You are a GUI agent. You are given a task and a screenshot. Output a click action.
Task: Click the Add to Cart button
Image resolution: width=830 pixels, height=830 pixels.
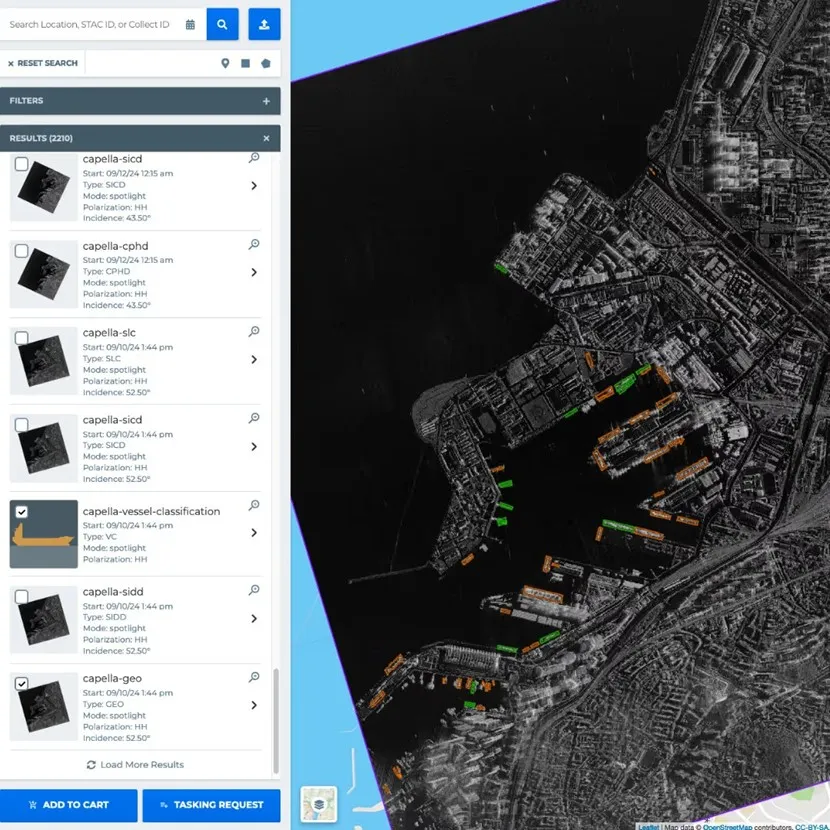(69, 805)
